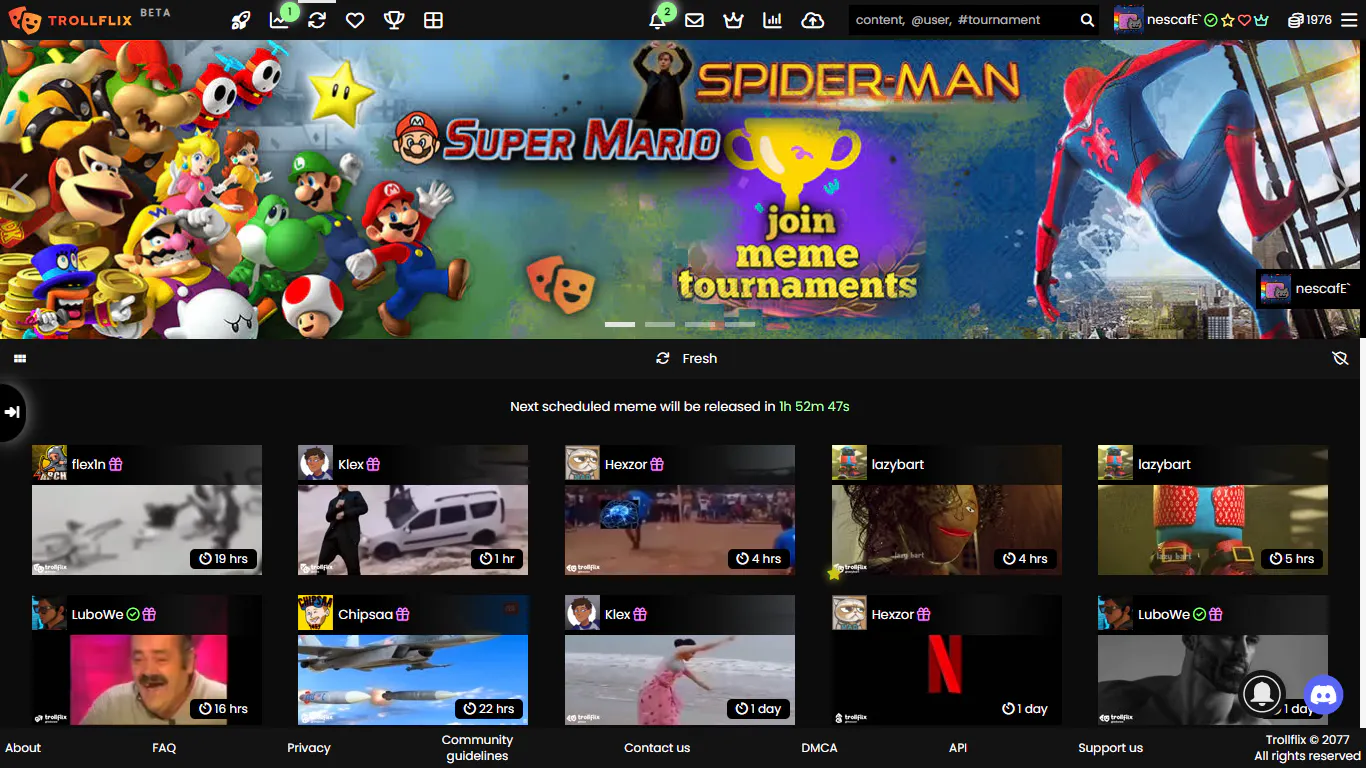Open the bar chart statistics icon
The width and height of the screenshot is (1366, 768).
(x=773, y=20)
